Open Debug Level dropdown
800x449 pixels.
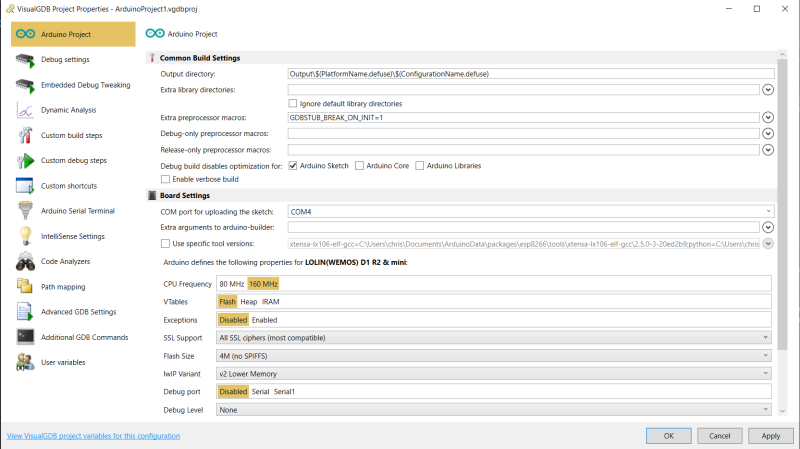pos(494,410)
